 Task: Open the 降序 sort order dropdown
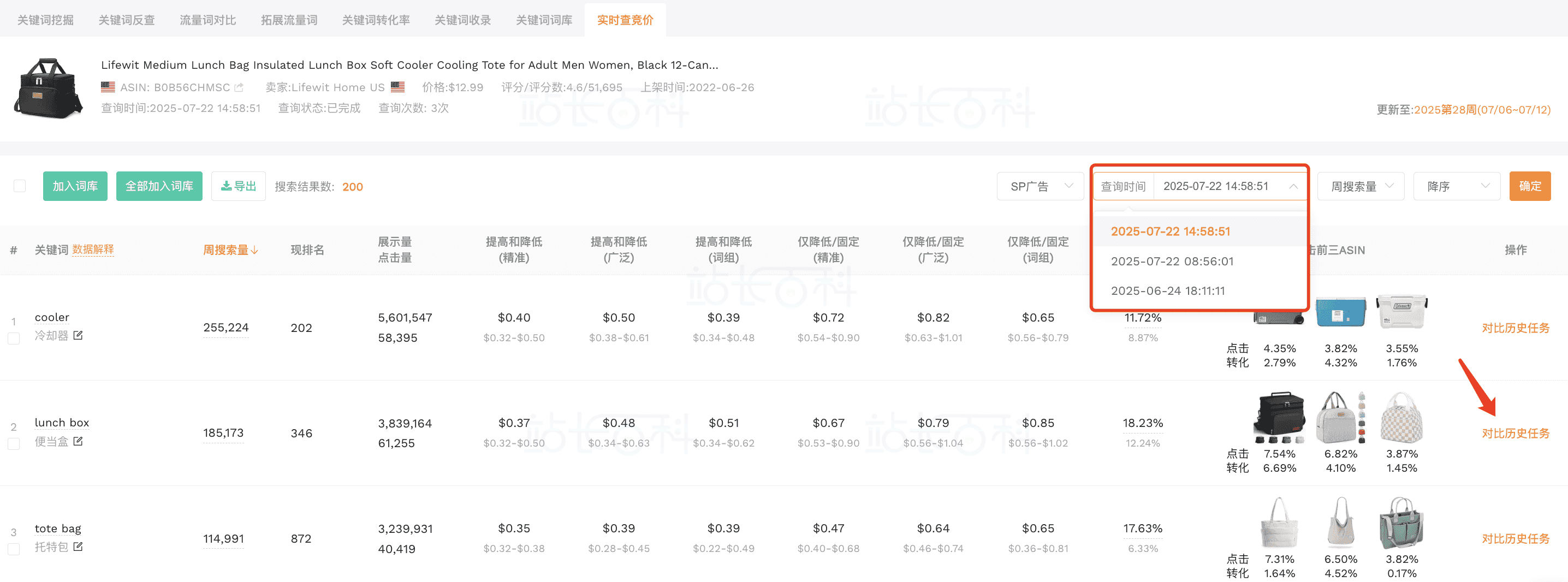(1457, 186)
